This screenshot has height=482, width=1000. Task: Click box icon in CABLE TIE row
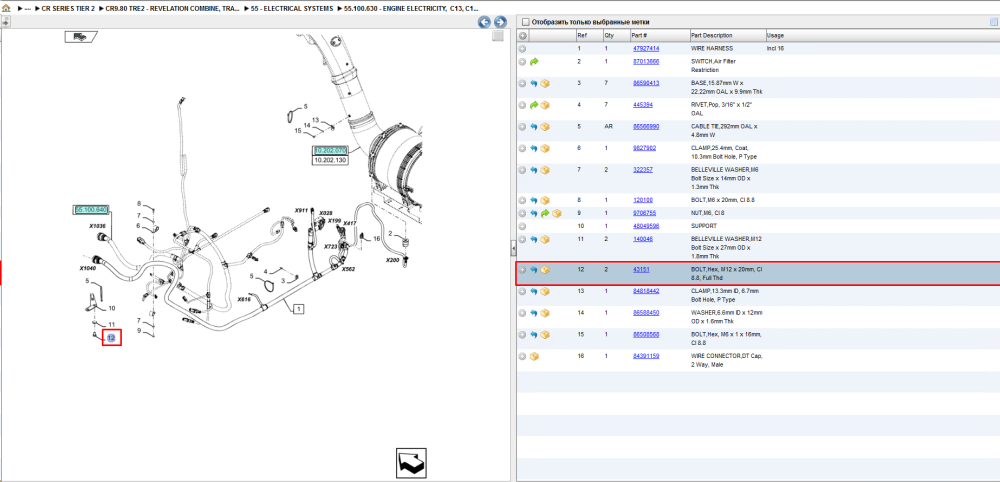tap(545, 127)
